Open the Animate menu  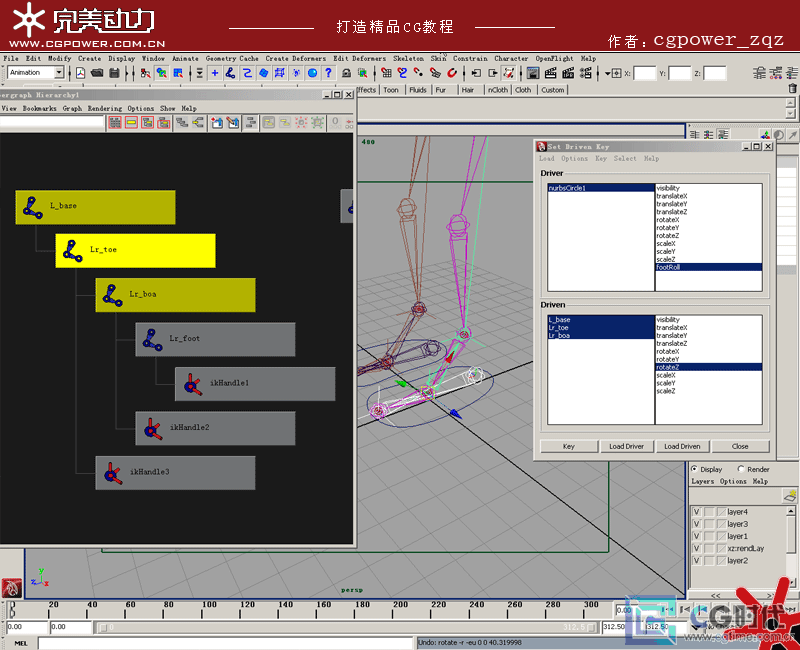[185, 59]
